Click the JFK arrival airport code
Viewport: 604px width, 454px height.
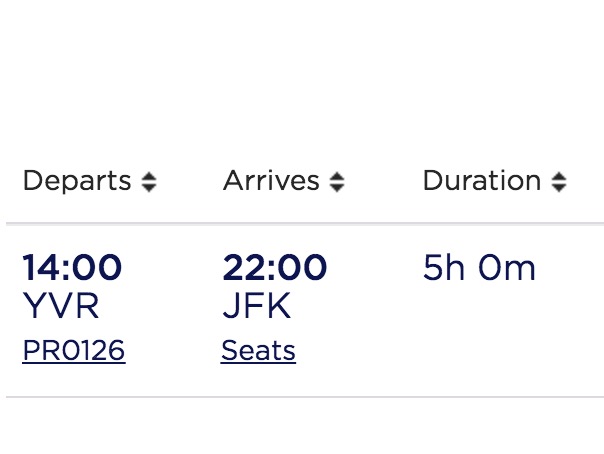(257, 305)
